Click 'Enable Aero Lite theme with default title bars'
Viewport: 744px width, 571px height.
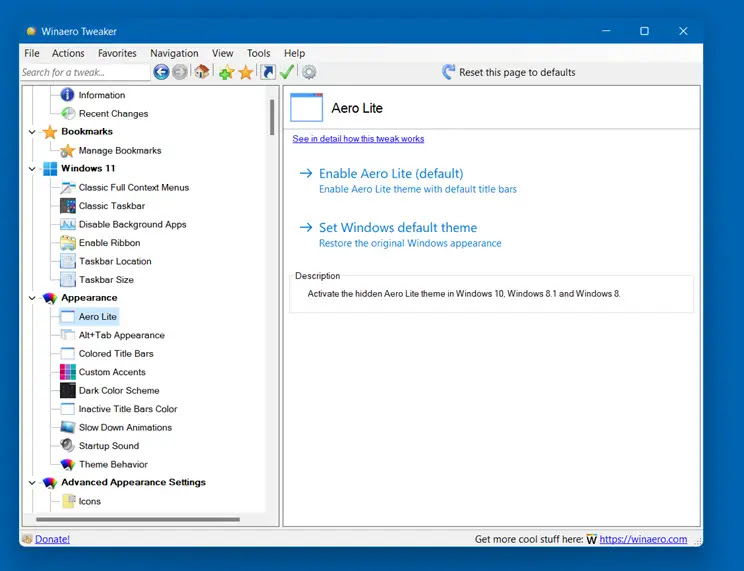(x=418, y=189)
